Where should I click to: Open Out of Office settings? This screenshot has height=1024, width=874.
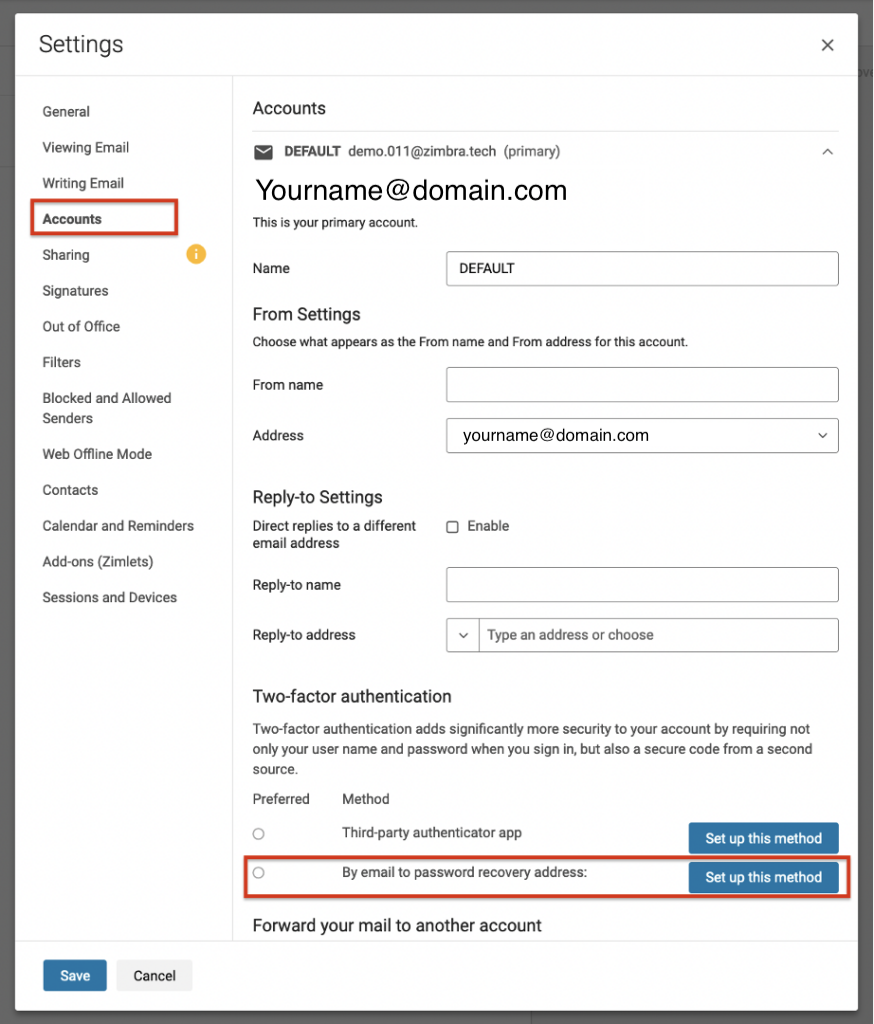81,327
